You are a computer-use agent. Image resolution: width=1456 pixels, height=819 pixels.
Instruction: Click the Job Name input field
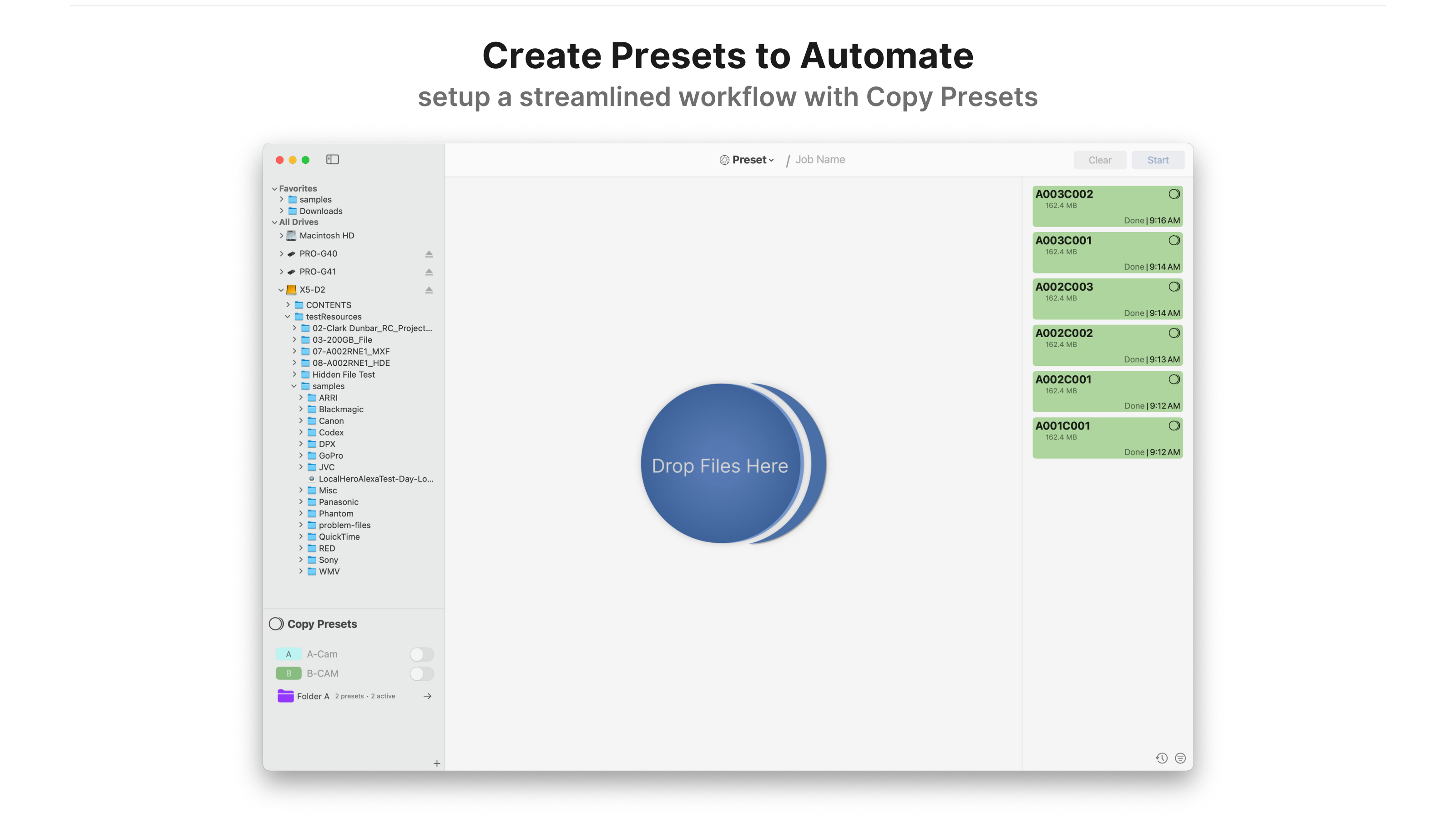pyautogui.click(x=820, y=159)
